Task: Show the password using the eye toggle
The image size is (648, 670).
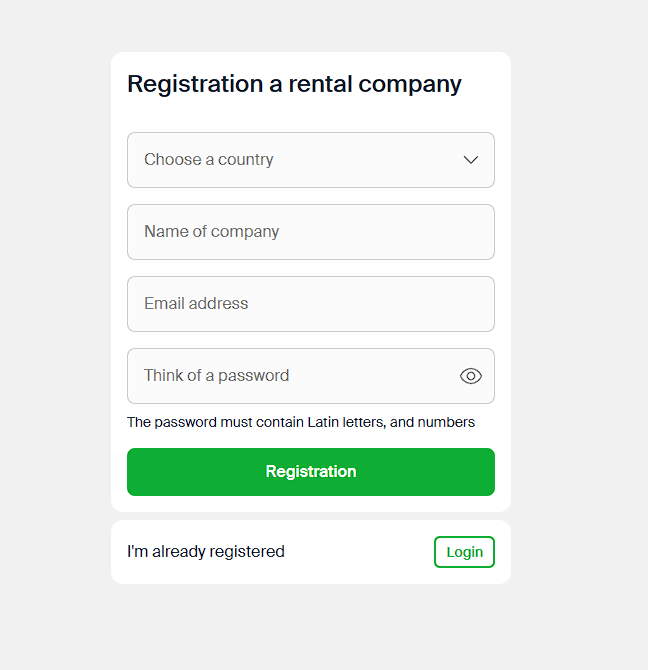Action: 471,376
